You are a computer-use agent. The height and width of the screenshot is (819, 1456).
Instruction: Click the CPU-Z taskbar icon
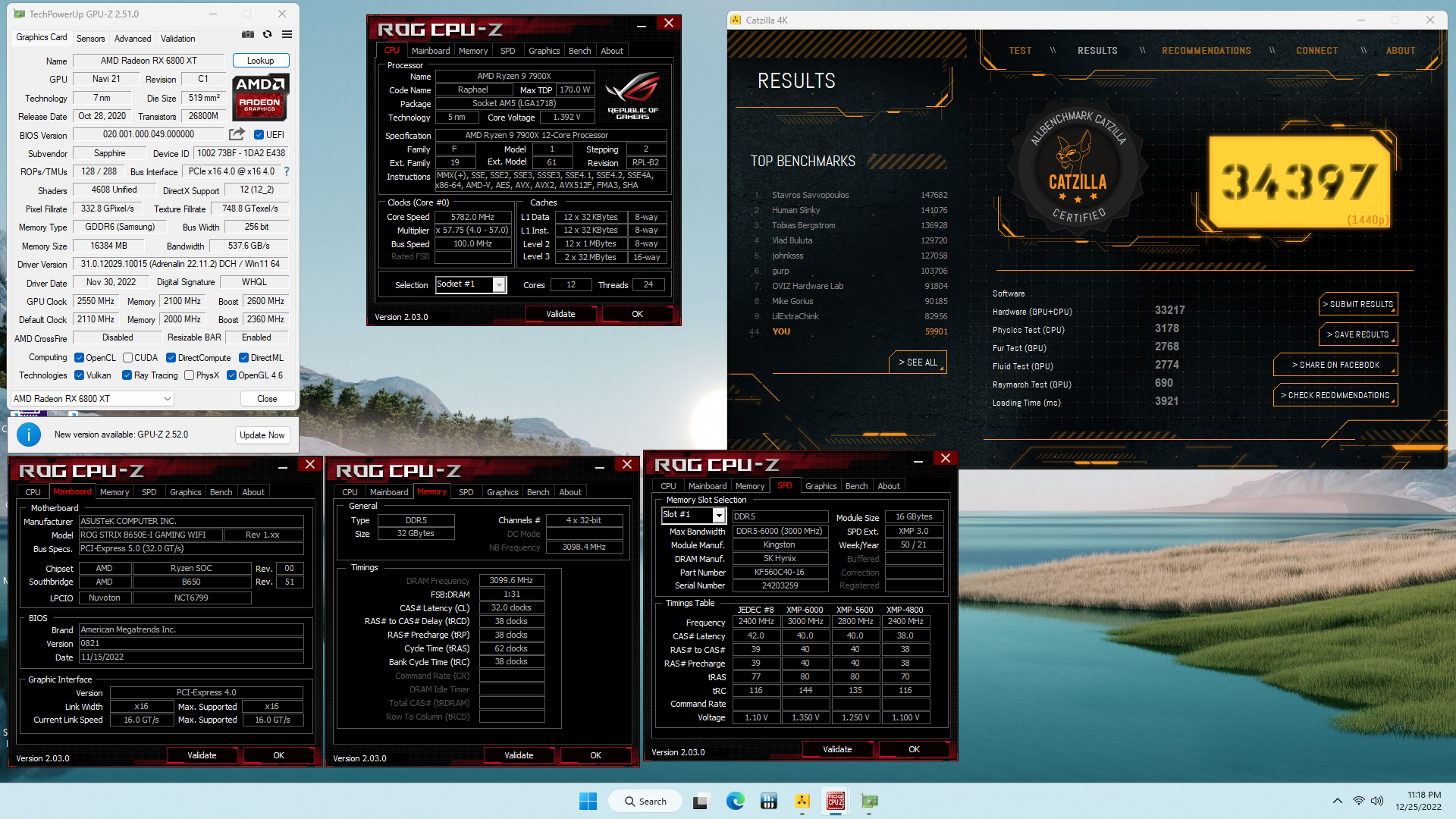(x=836, y=801)
